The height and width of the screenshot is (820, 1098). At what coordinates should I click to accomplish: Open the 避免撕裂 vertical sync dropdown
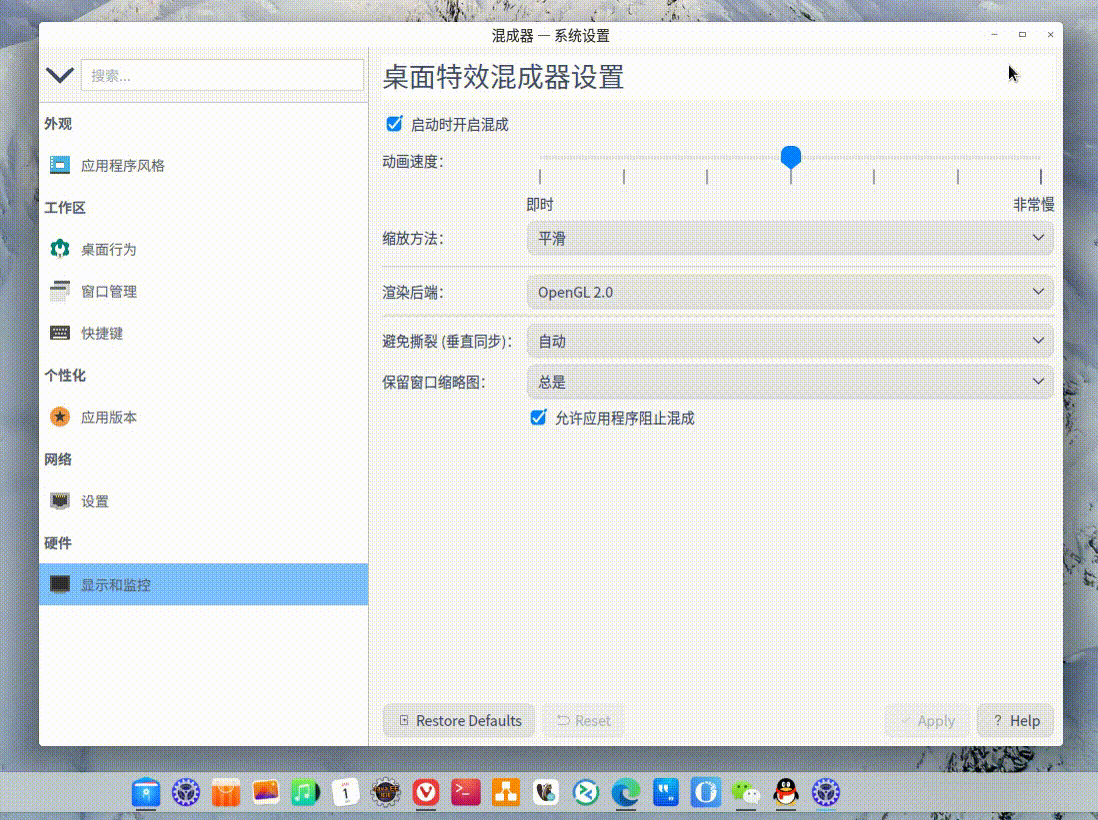[790, 340]
